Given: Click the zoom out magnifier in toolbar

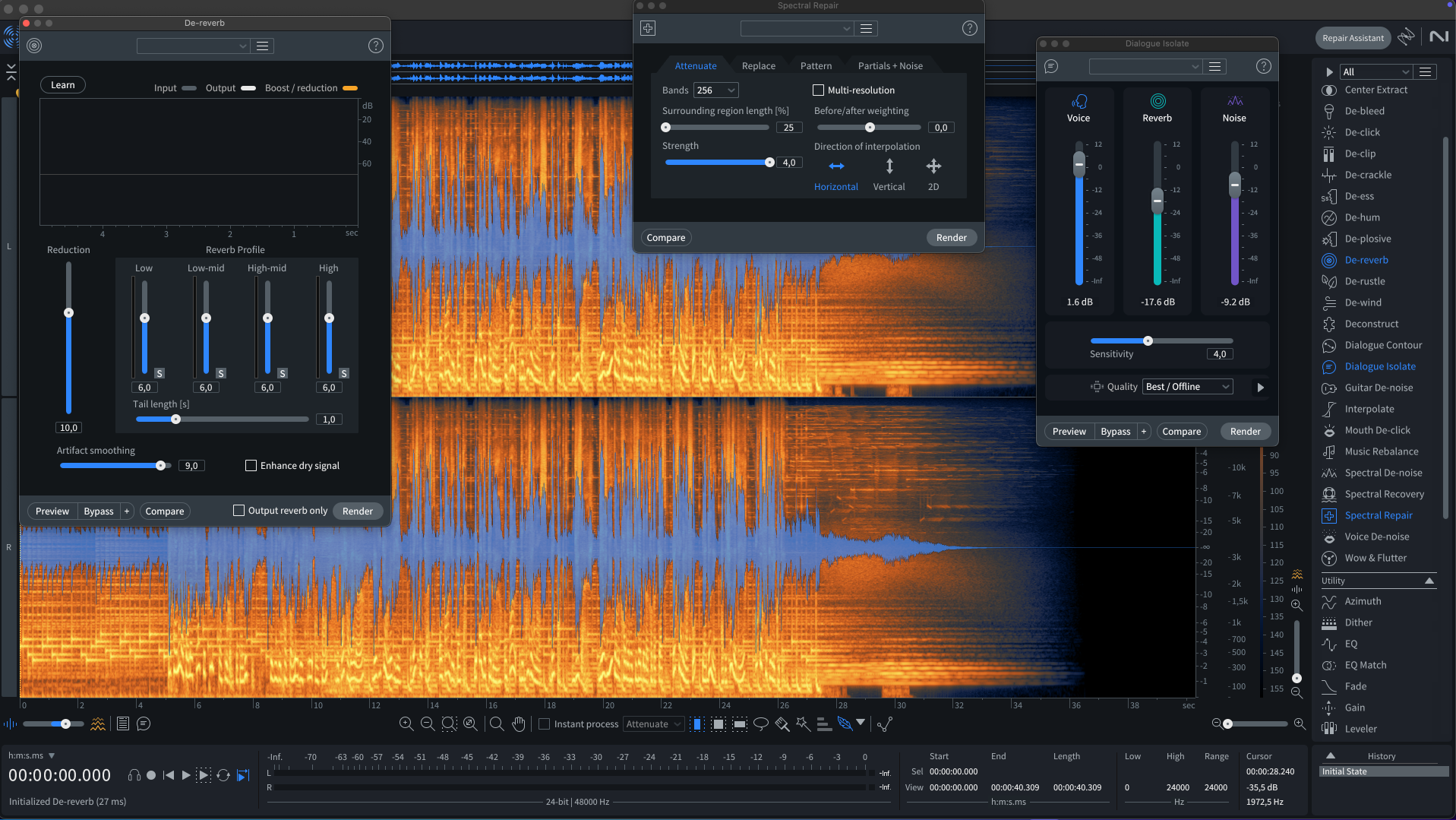Looking at the screenshot, I should point(428,724).
